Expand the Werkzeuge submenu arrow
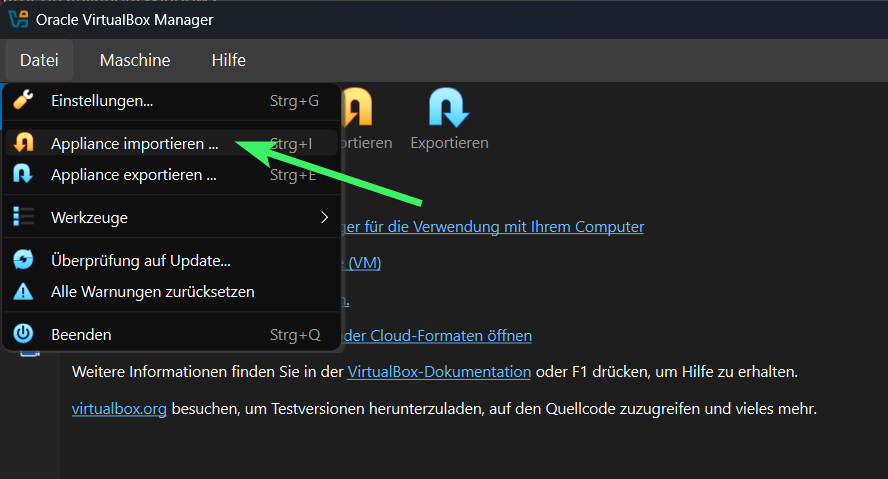Viewport: 888px width, 479px height. [x=324, y=217]
